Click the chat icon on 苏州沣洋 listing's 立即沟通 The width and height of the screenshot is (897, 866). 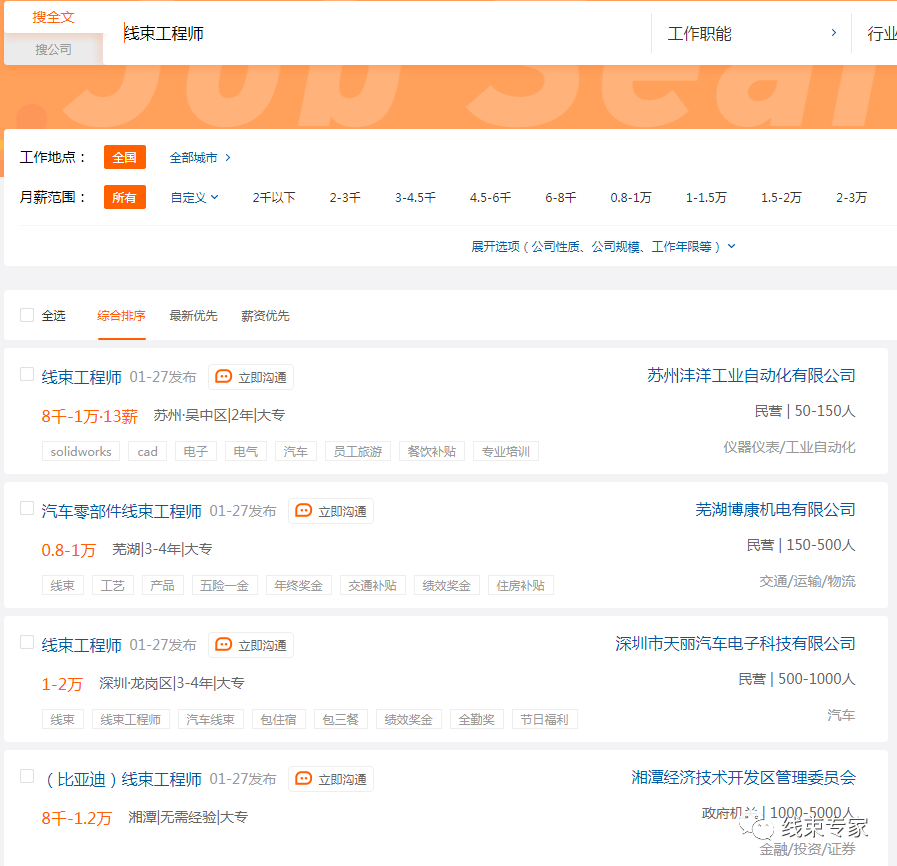click(222, 376)
